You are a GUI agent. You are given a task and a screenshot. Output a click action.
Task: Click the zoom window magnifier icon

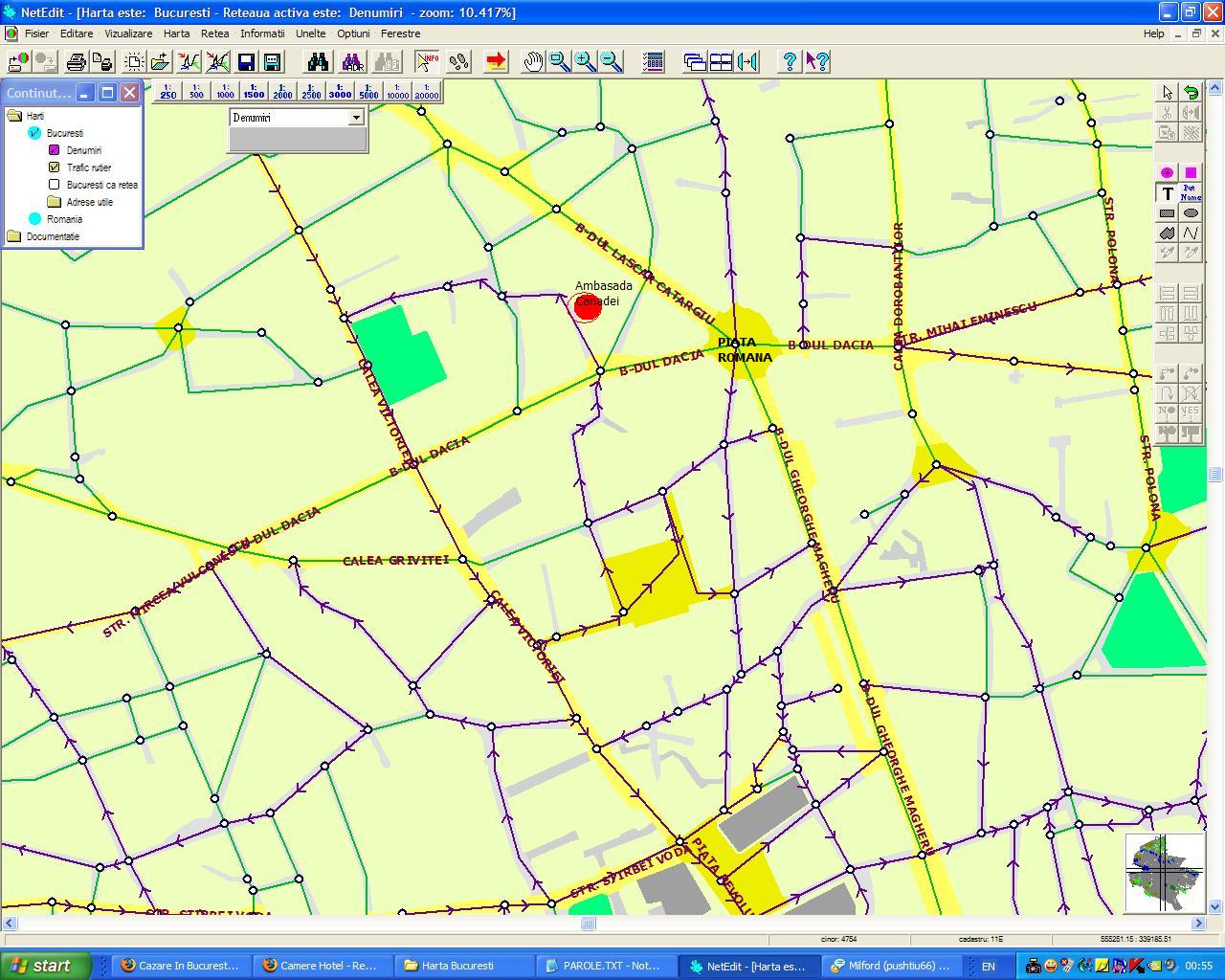(559, 62)
